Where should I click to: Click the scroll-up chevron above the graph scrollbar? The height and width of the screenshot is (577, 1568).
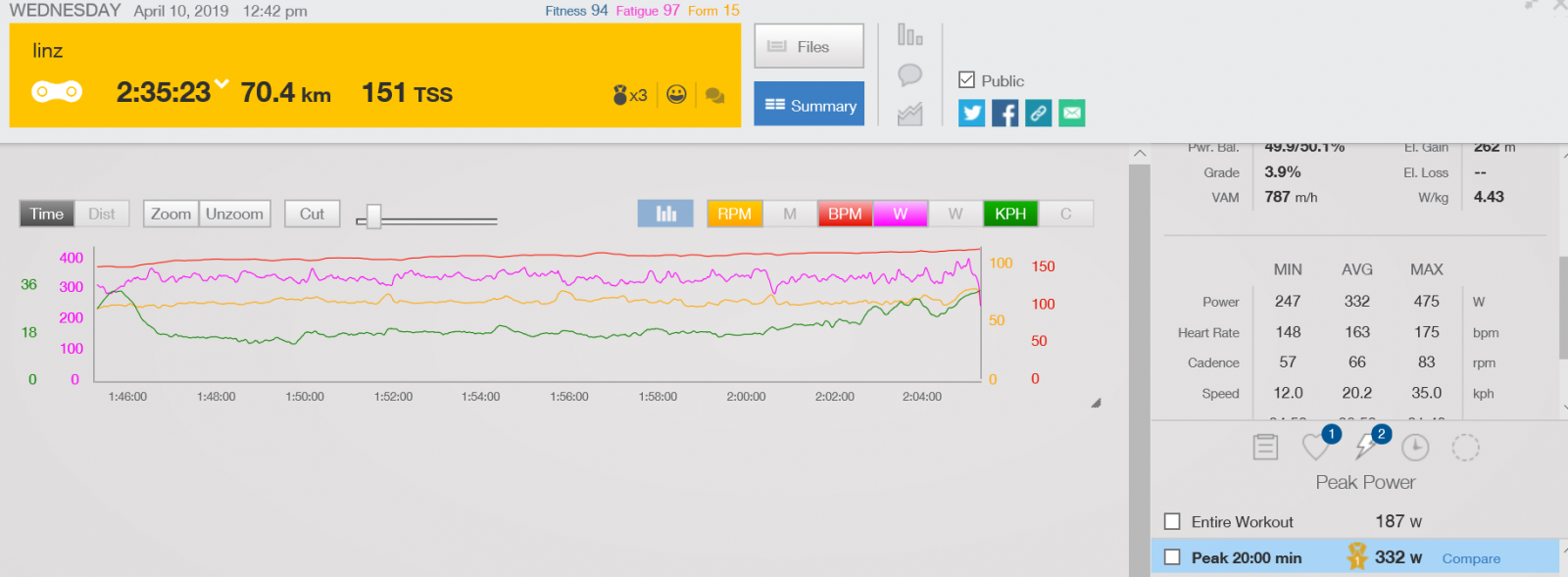coord(1139,153)
